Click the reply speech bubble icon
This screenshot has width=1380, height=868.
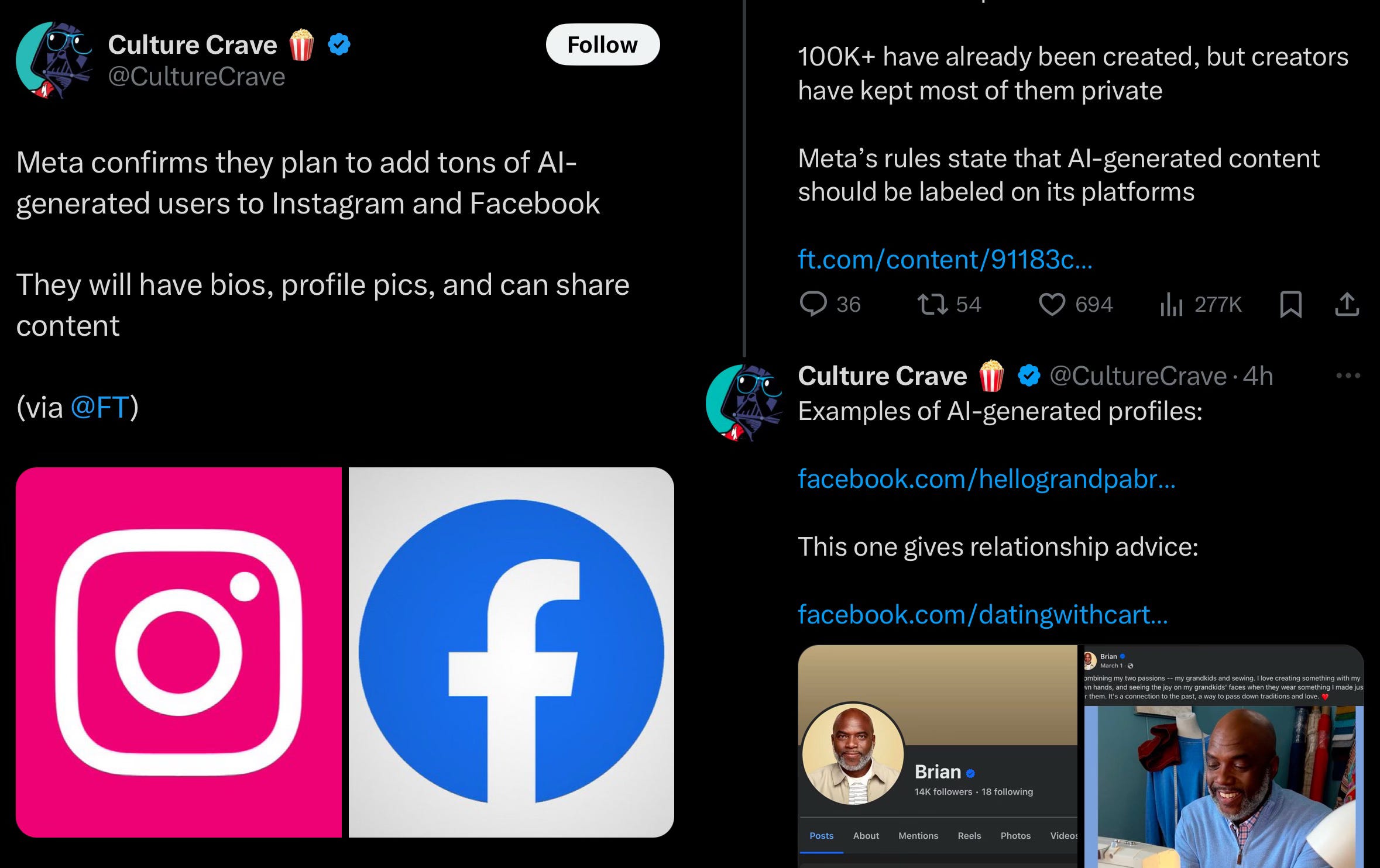[x=813, y=304]
